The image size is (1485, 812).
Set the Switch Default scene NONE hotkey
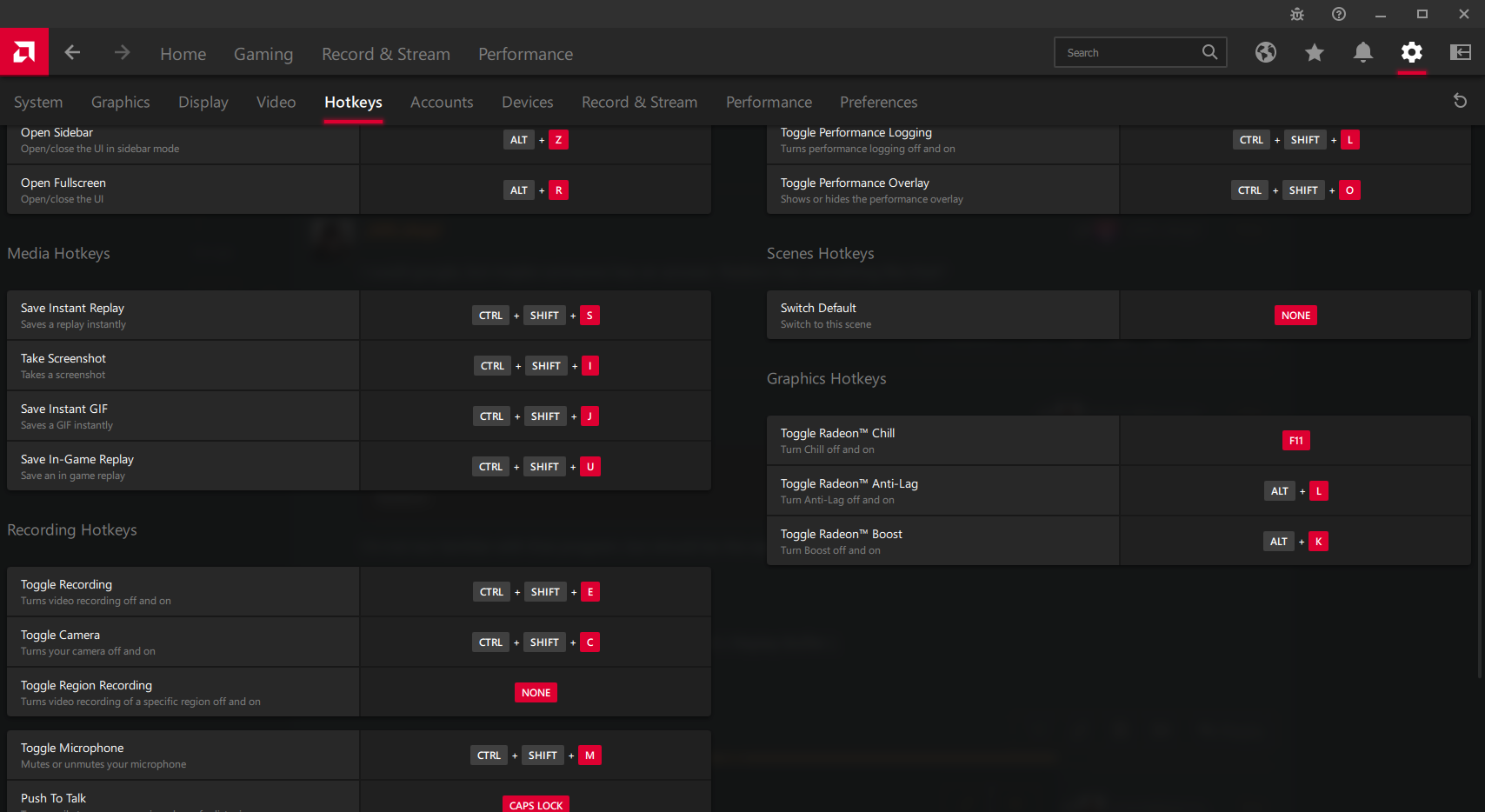coord(1295,316)
